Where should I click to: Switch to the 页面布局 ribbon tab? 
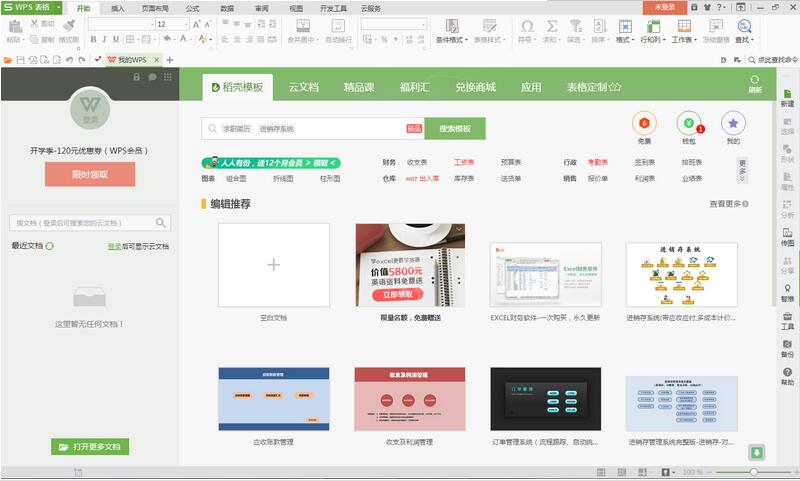tap(155, 9)
